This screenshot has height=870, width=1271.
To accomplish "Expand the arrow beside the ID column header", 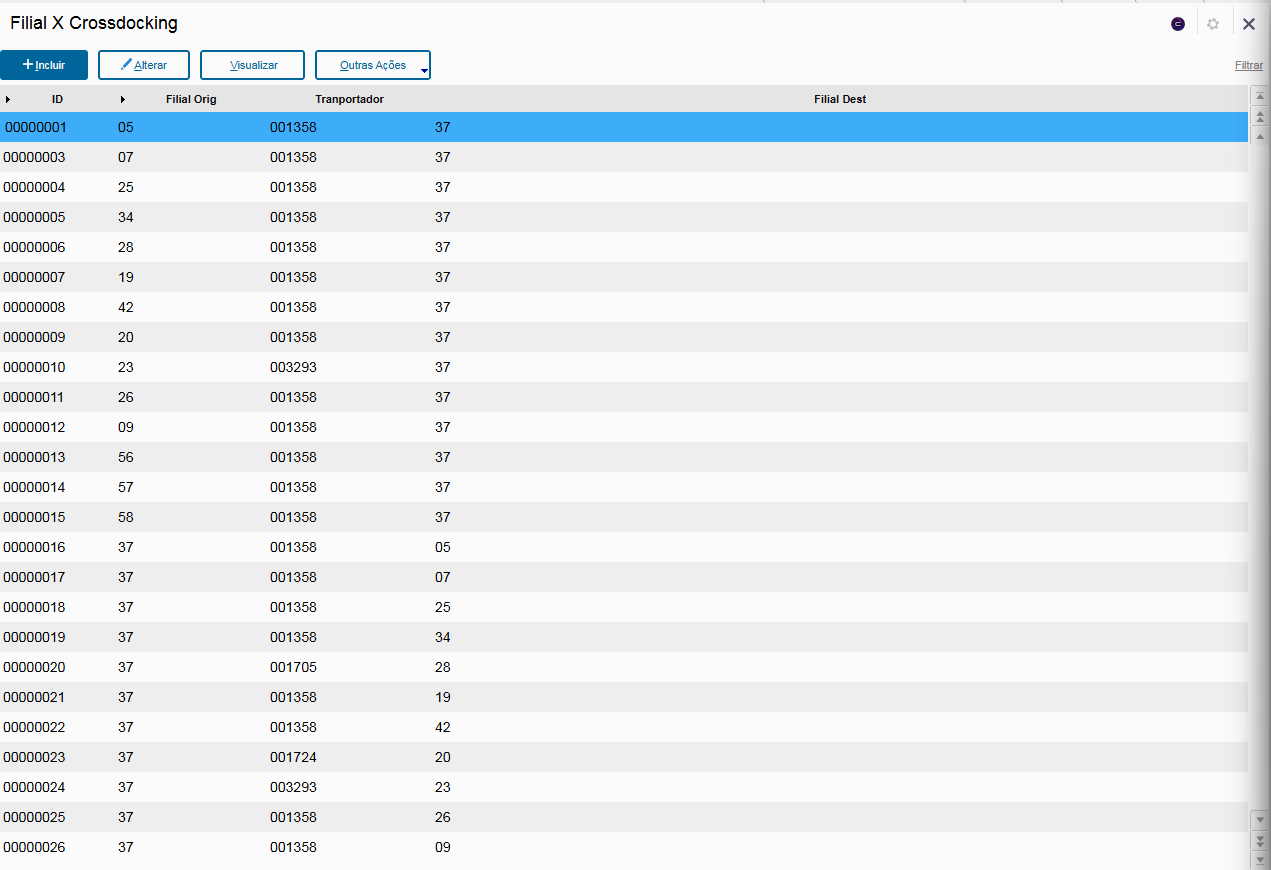I will [8, 99].
